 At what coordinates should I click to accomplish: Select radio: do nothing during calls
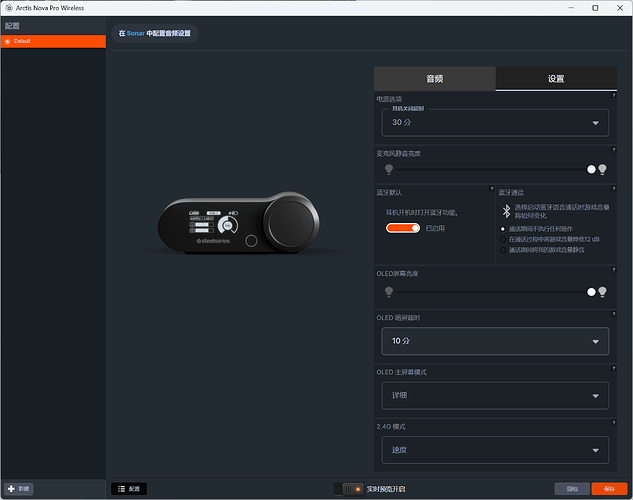503,229
